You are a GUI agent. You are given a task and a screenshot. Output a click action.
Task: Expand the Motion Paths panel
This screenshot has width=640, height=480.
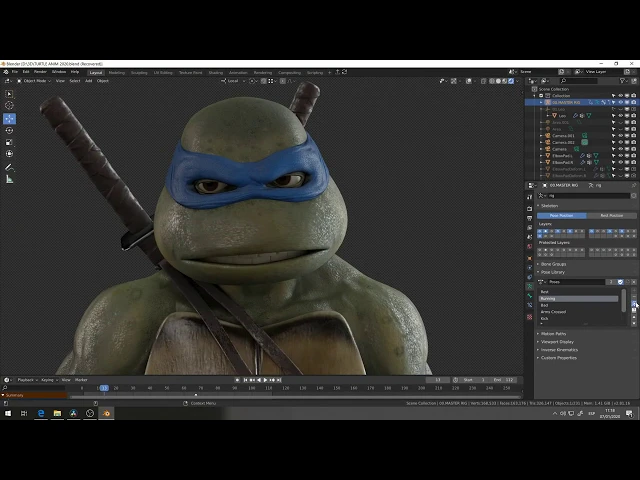pyautogui.click(x=553, y=333)
